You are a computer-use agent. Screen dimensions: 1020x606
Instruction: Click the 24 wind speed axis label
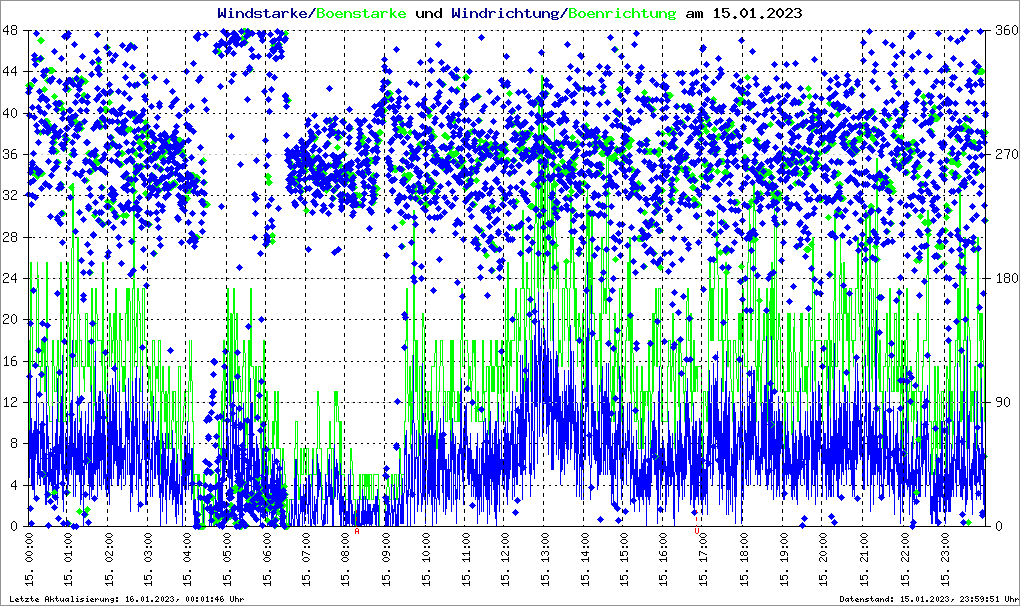tap(10, 278)
